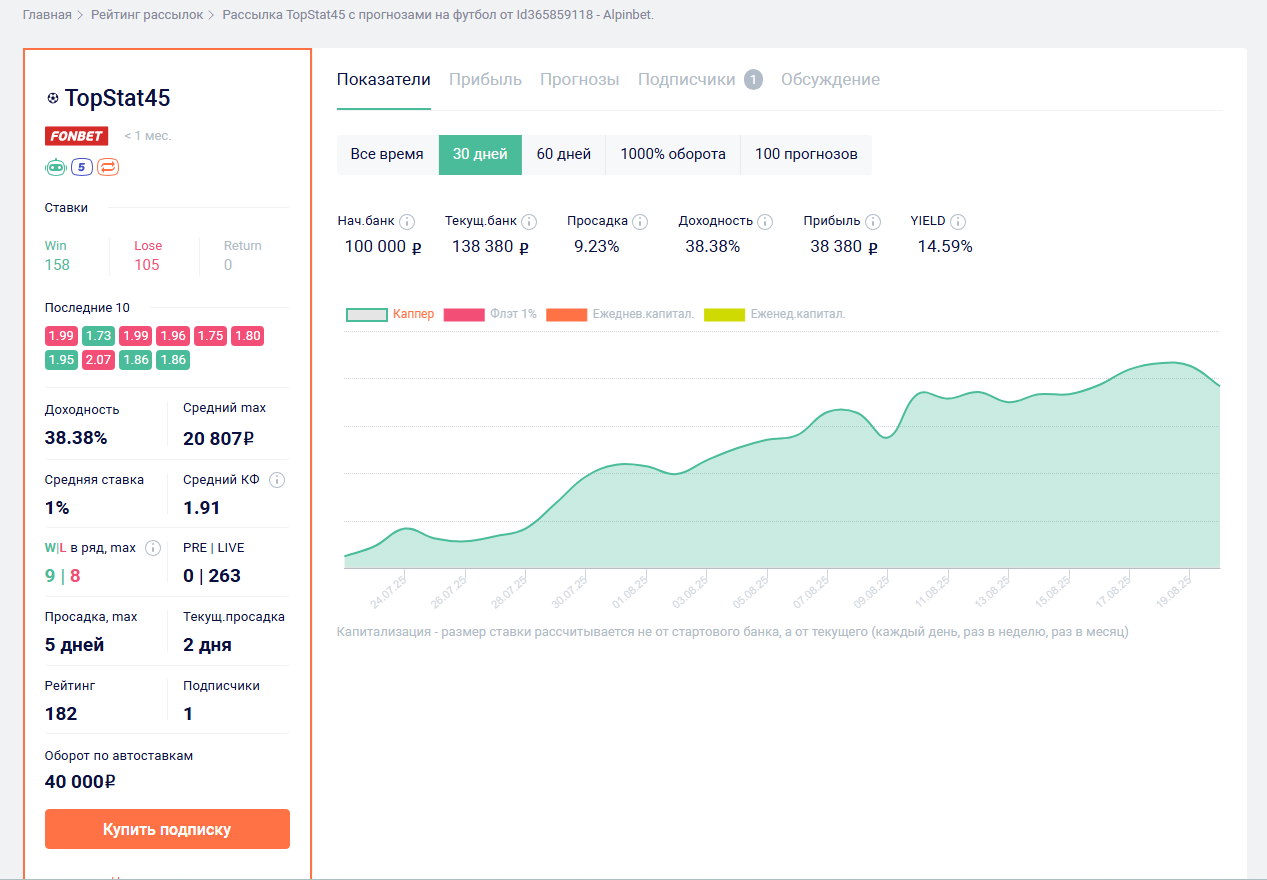Image resolution: width=1267 pixels, height=880 pixels.
Task: Switch to the Прибыль tab
Action: [485, 80]
